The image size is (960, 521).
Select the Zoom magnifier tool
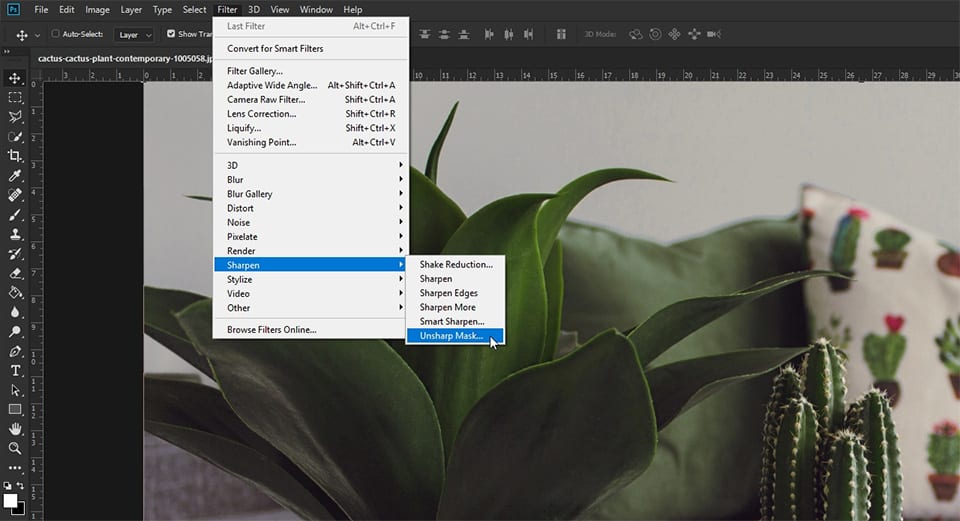pyautogui.click(x=15, y=448)
